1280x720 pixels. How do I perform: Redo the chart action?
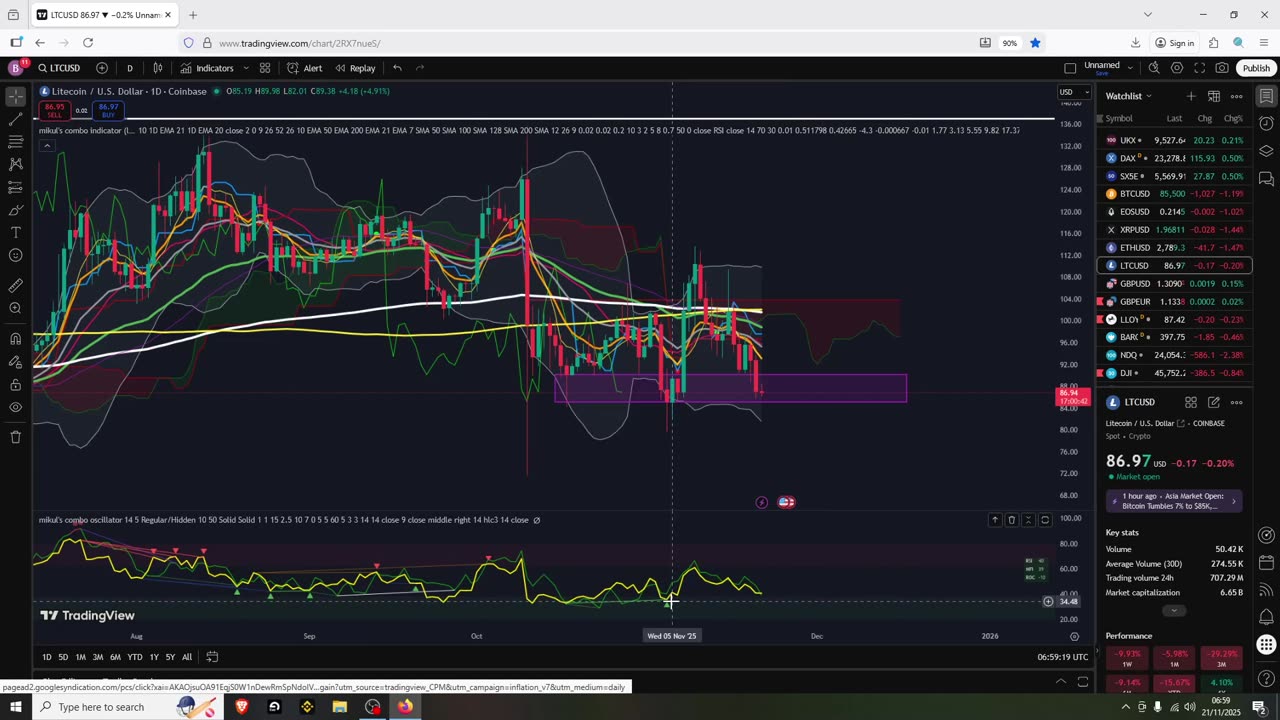coord(420,68)
